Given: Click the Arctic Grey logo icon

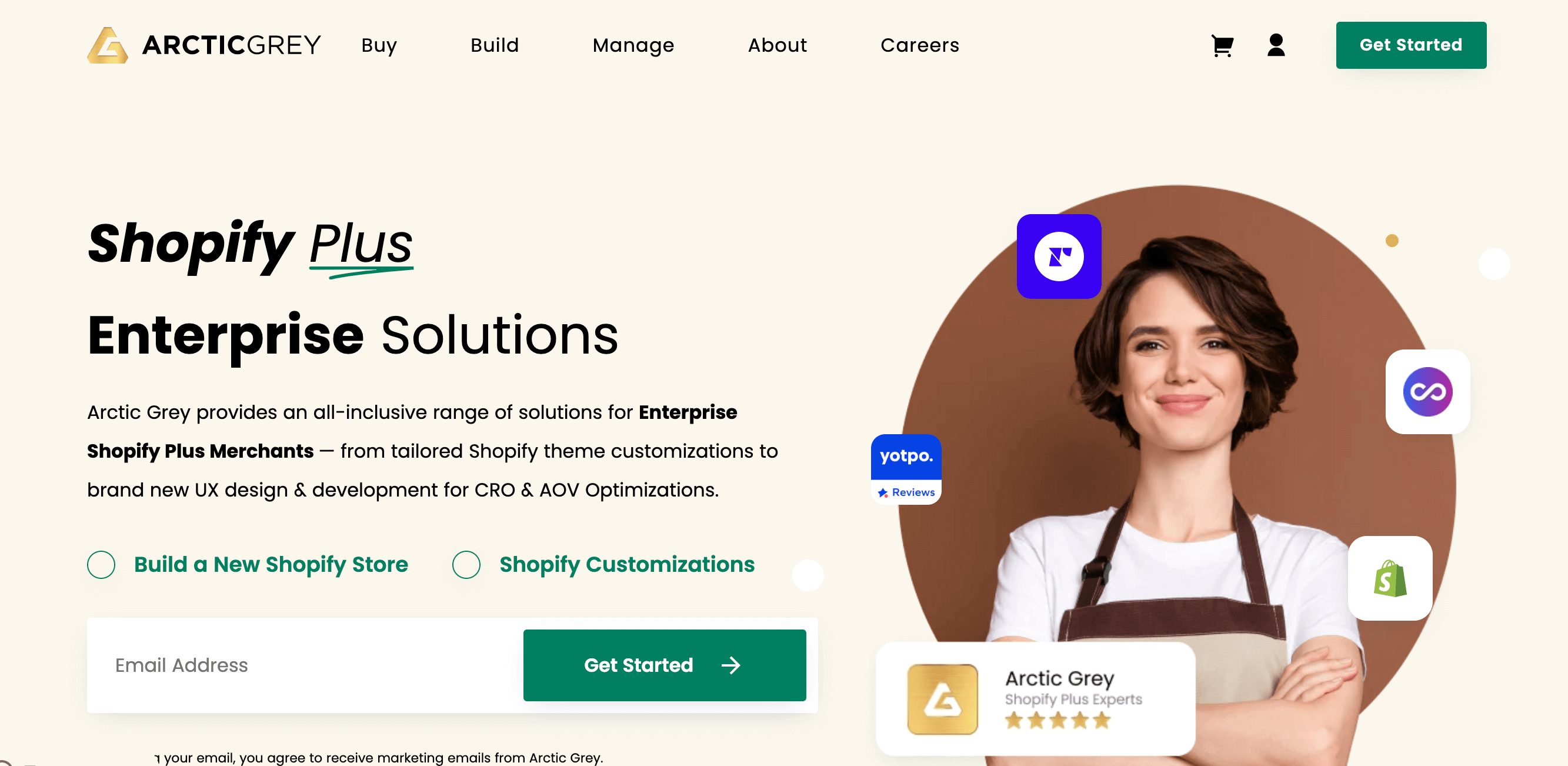Looking at the screenshot, I should pos(109,45).
